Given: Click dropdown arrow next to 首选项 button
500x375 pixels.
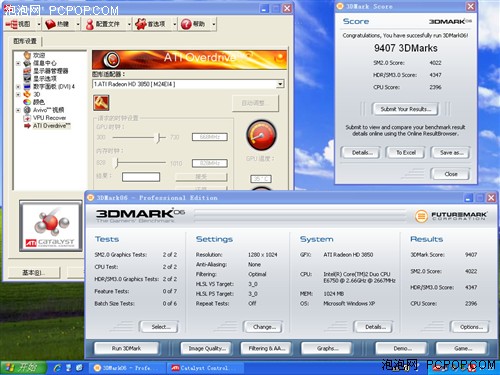Looking at the screenshot, I should pyautogui.click(x=174, y=24).
